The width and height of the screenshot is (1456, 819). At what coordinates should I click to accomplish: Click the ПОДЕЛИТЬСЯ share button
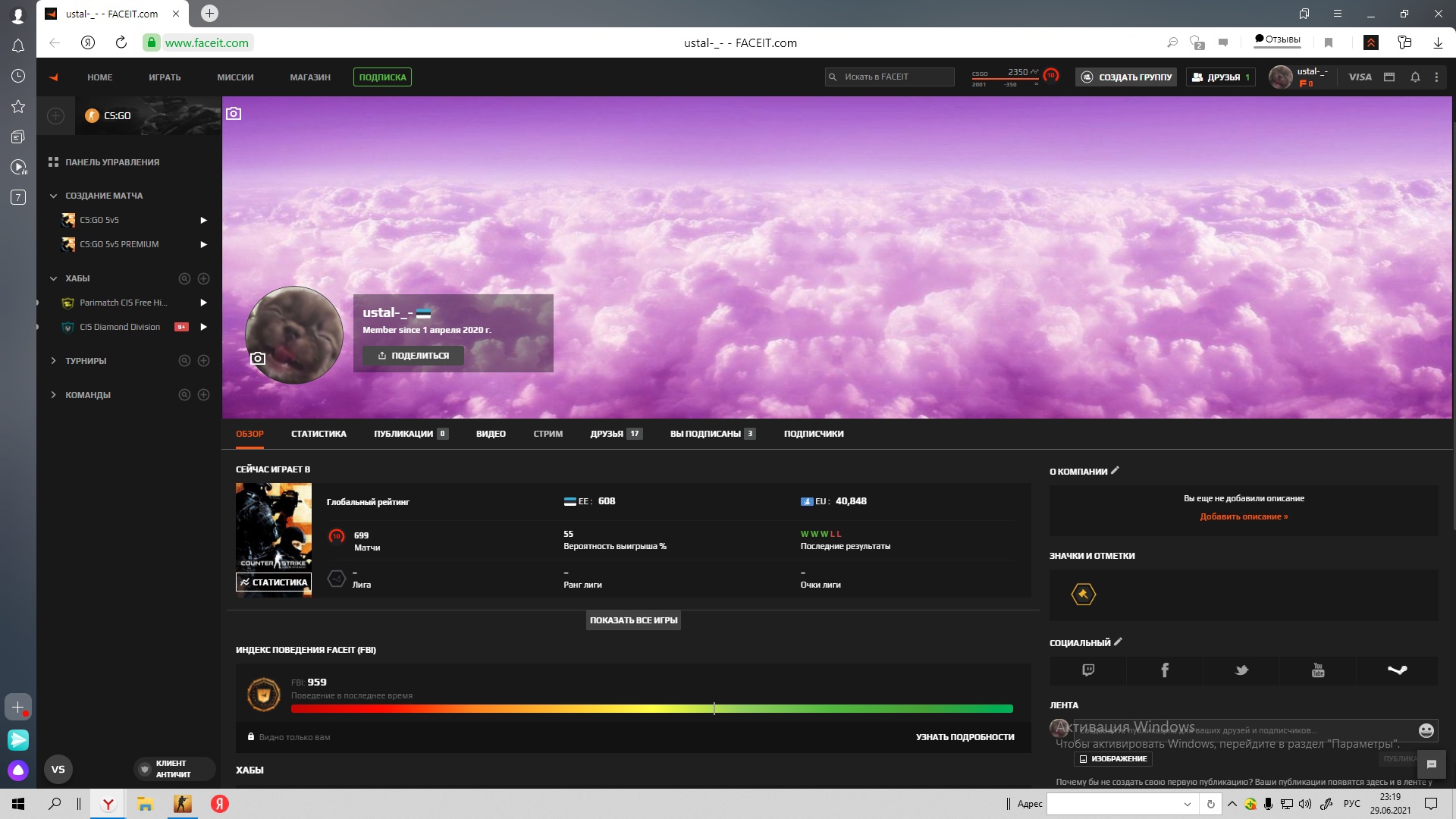[x=413, y=356]
